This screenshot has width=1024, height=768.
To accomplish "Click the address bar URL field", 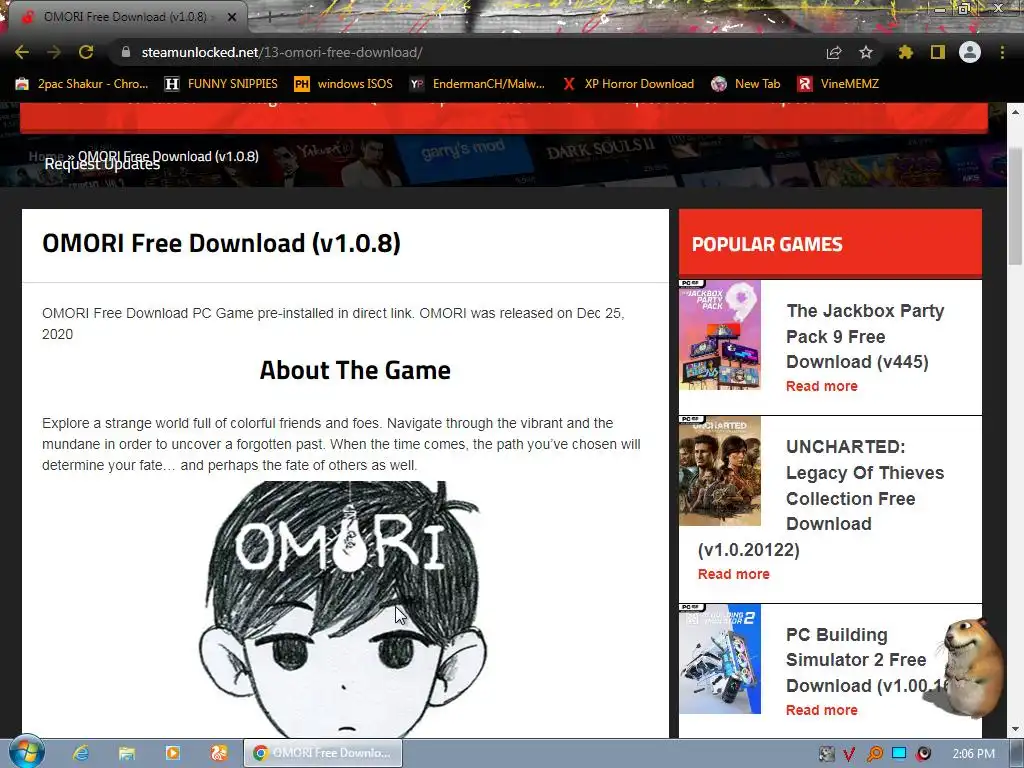I will pyautogui.click(x=470, y=52).
